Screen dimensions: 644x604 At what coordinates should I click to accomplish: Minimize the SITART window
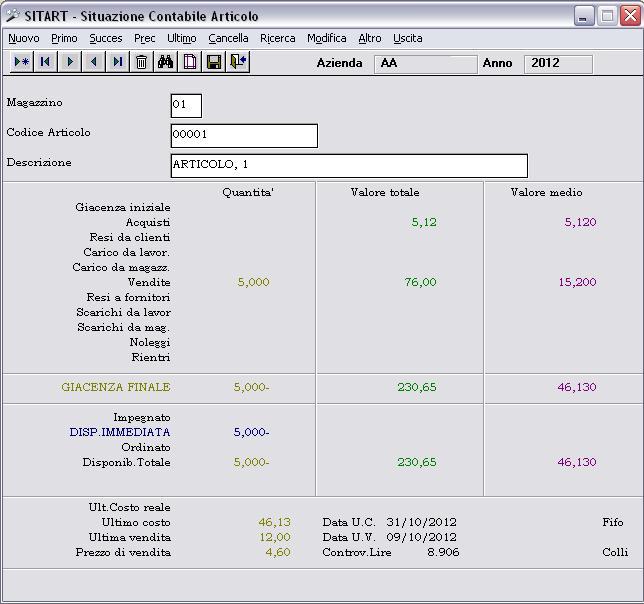coord(584,16)
